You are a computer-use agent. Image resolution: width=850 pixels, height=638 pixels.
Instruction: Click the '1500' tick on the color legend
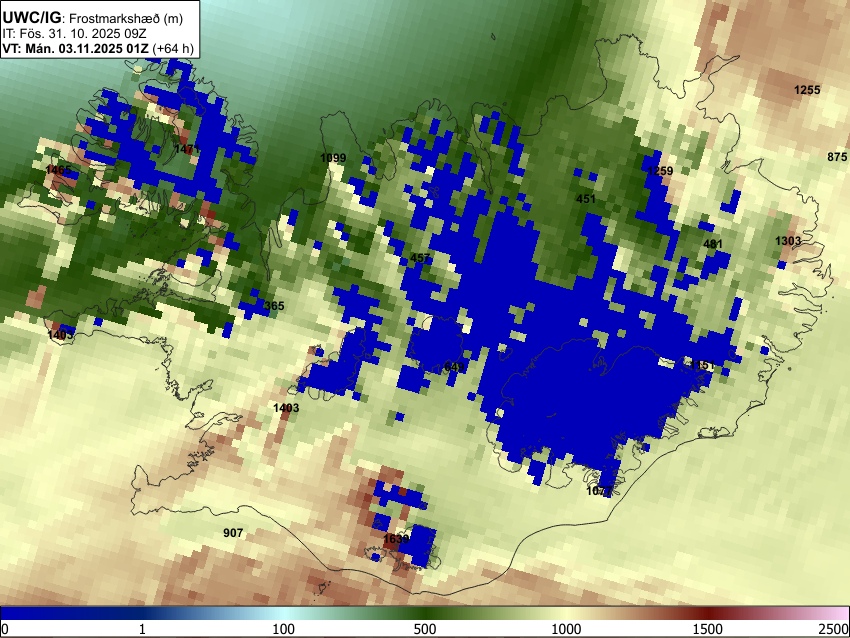[x=708, y=629]
